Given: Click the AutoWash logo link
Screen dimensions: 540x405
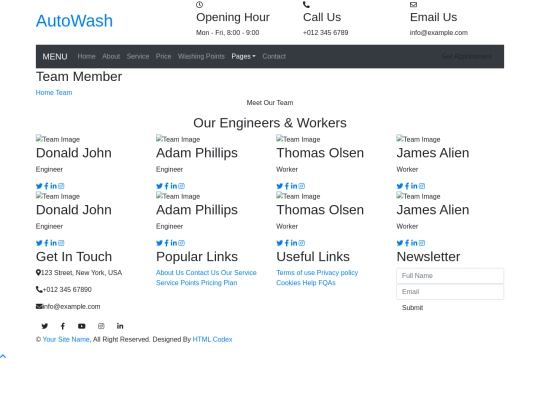Looking at the screenshot, I should 74,21.
